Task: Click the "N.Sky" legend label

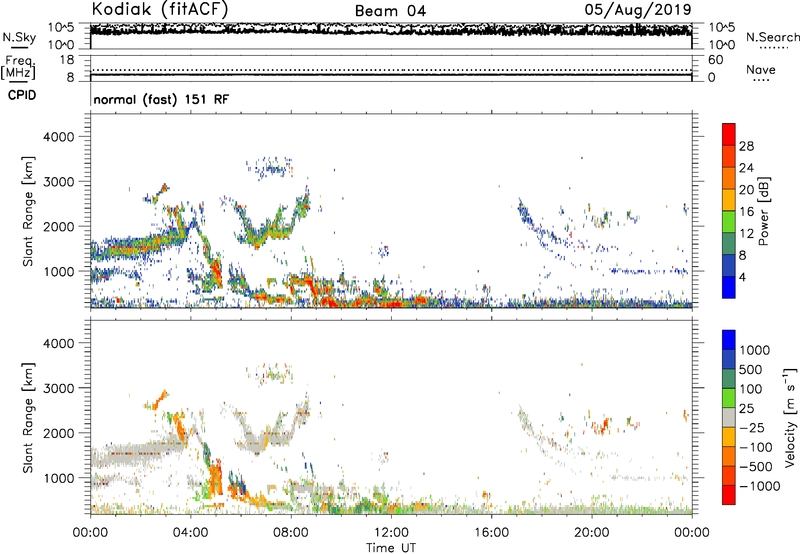Action: (x=19, y=37)
